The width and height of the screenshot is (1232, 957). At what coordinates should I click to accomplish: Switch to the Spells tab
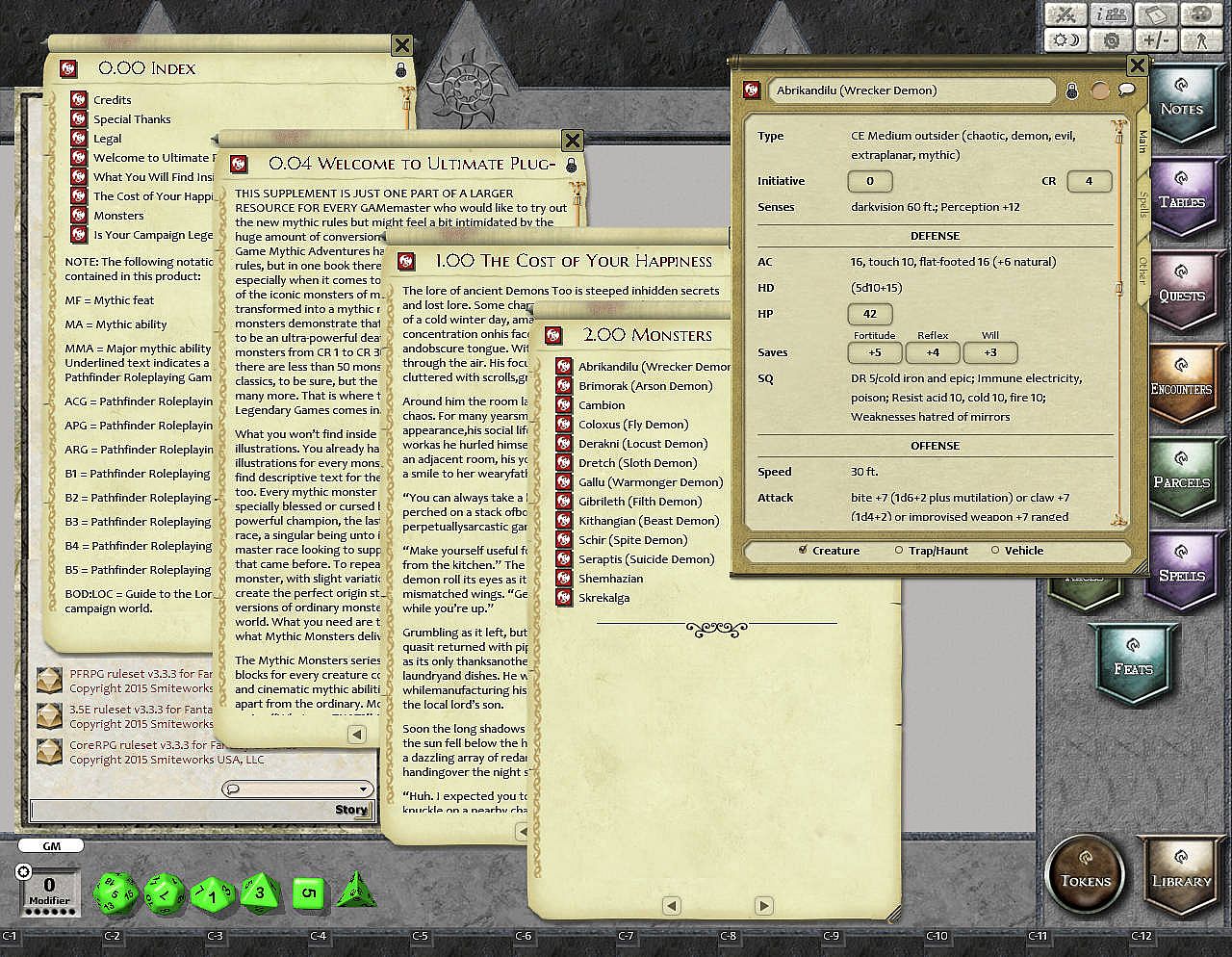point(1143,205)
